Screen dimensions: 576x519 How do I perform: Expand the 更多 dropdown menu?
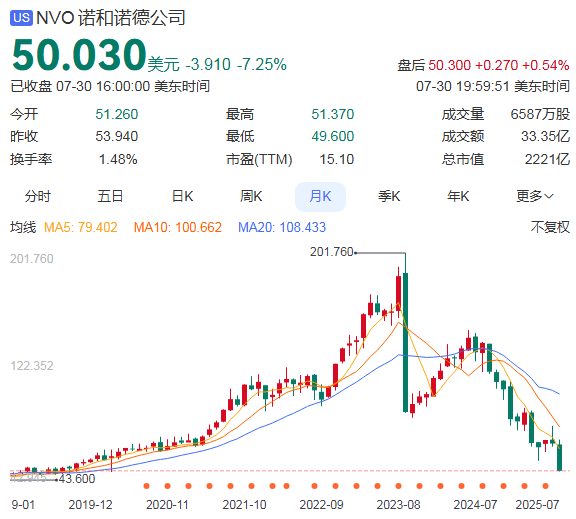coord(534,197)
